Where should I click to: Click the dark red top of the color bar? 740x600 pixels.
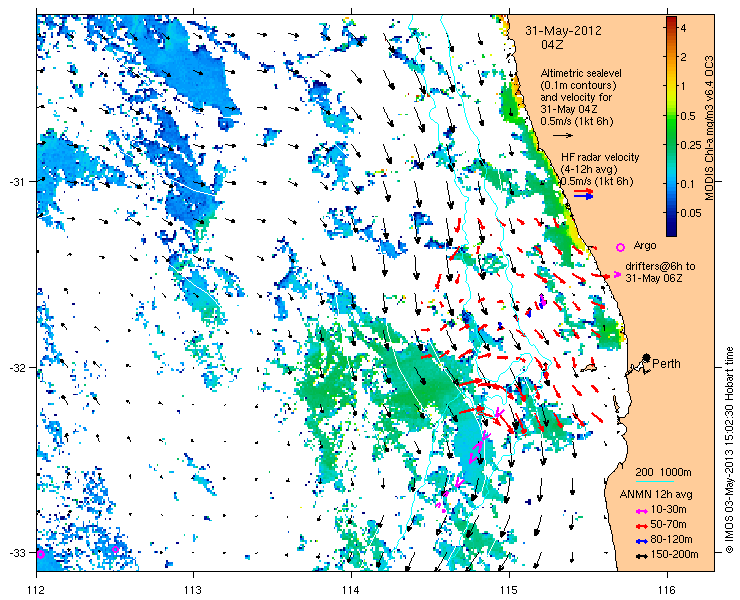(x=671, y=20)
